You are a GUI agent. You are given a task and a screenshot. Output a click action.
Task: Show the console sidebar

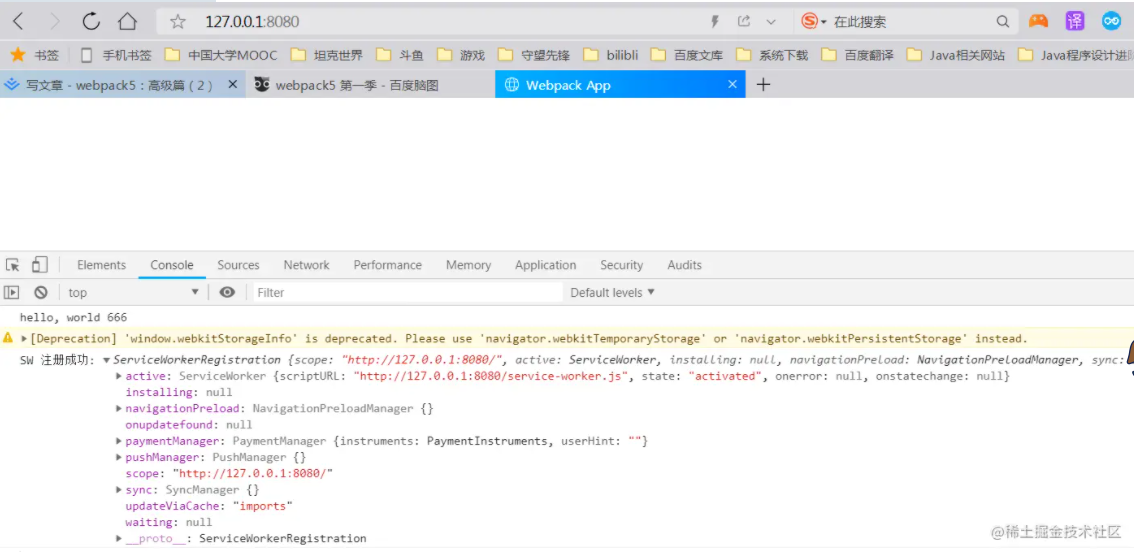[12, 292]
